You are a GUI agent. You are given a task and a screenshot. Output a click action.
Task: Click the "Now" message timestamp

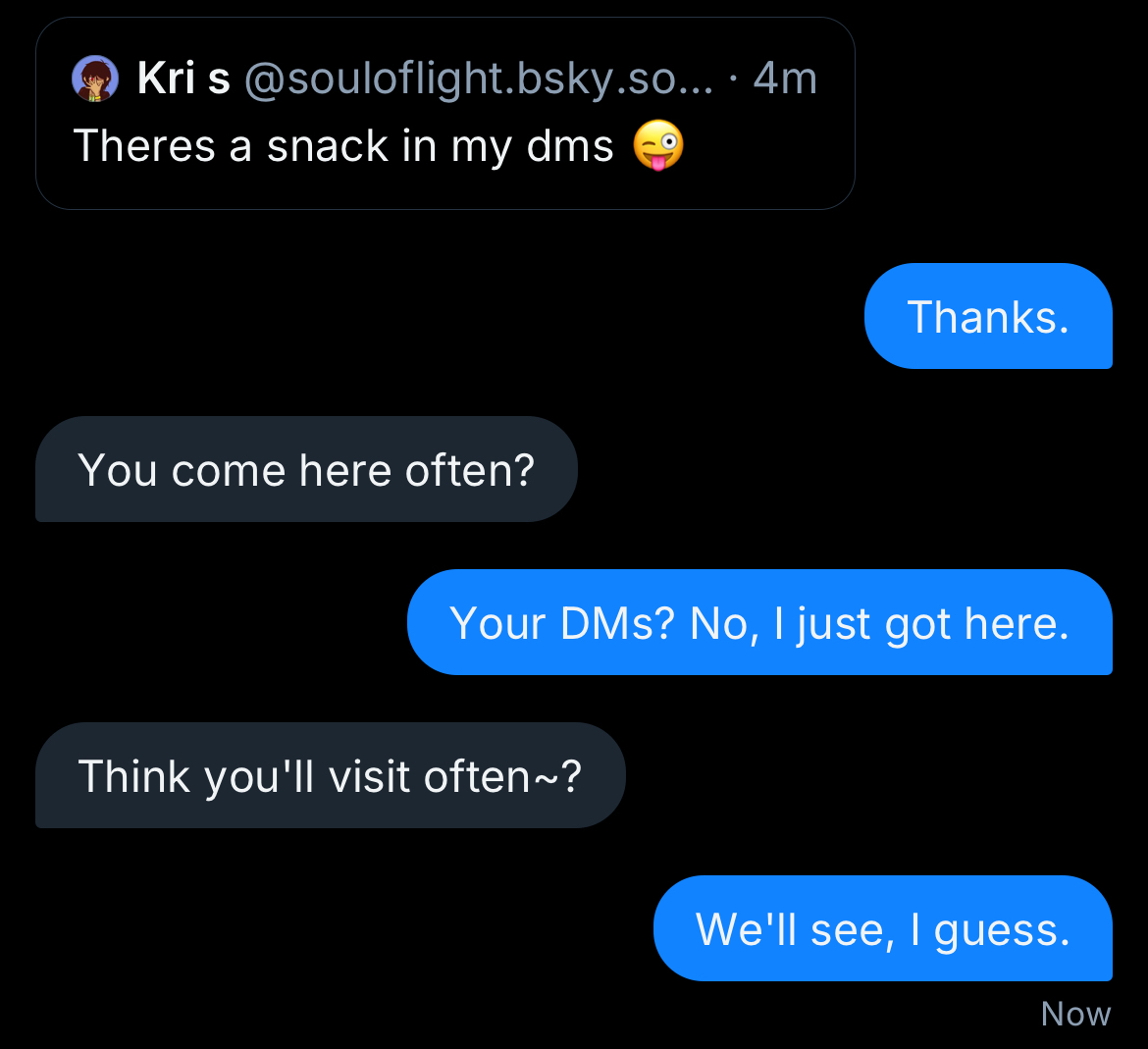(1075, 1014)
